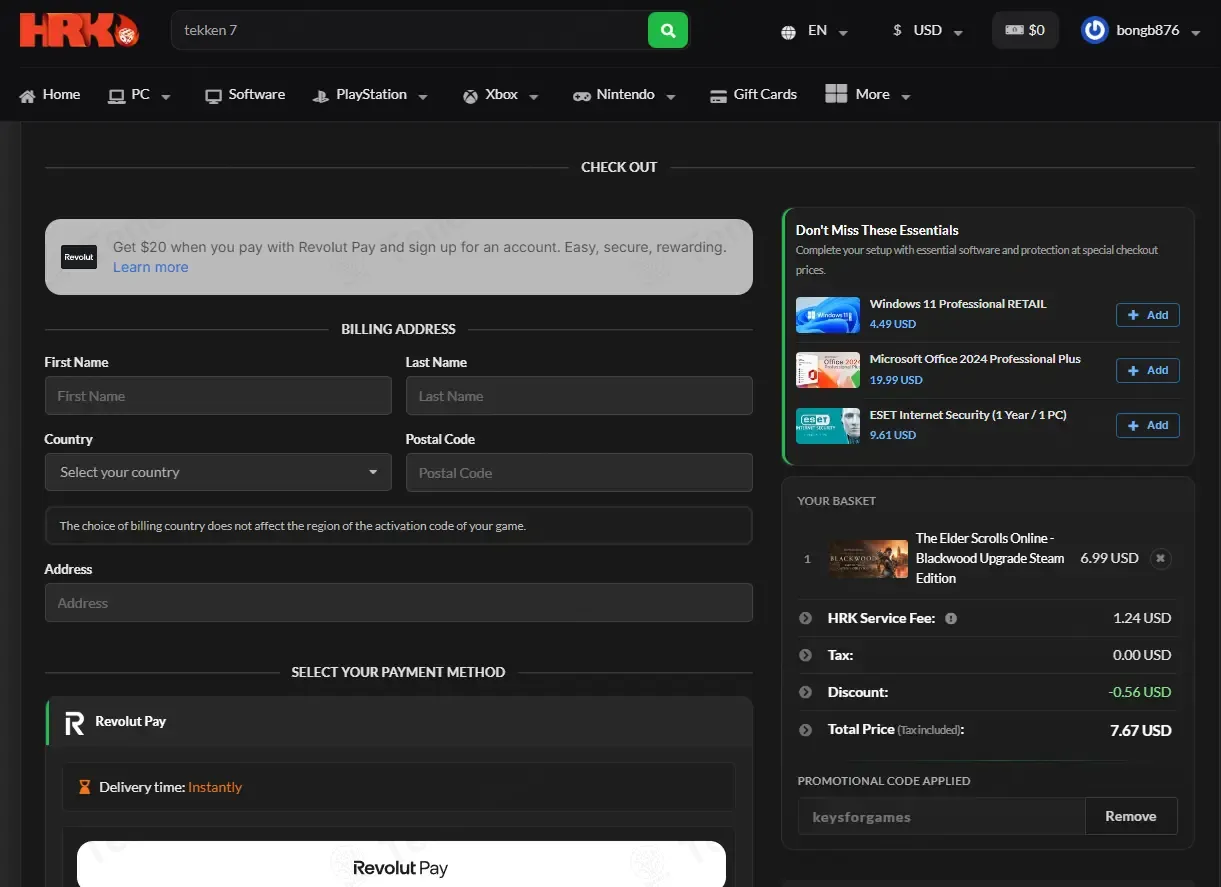
Task: Open the Blackwood basket item thumbnail
Action: (x=868, y=559)
